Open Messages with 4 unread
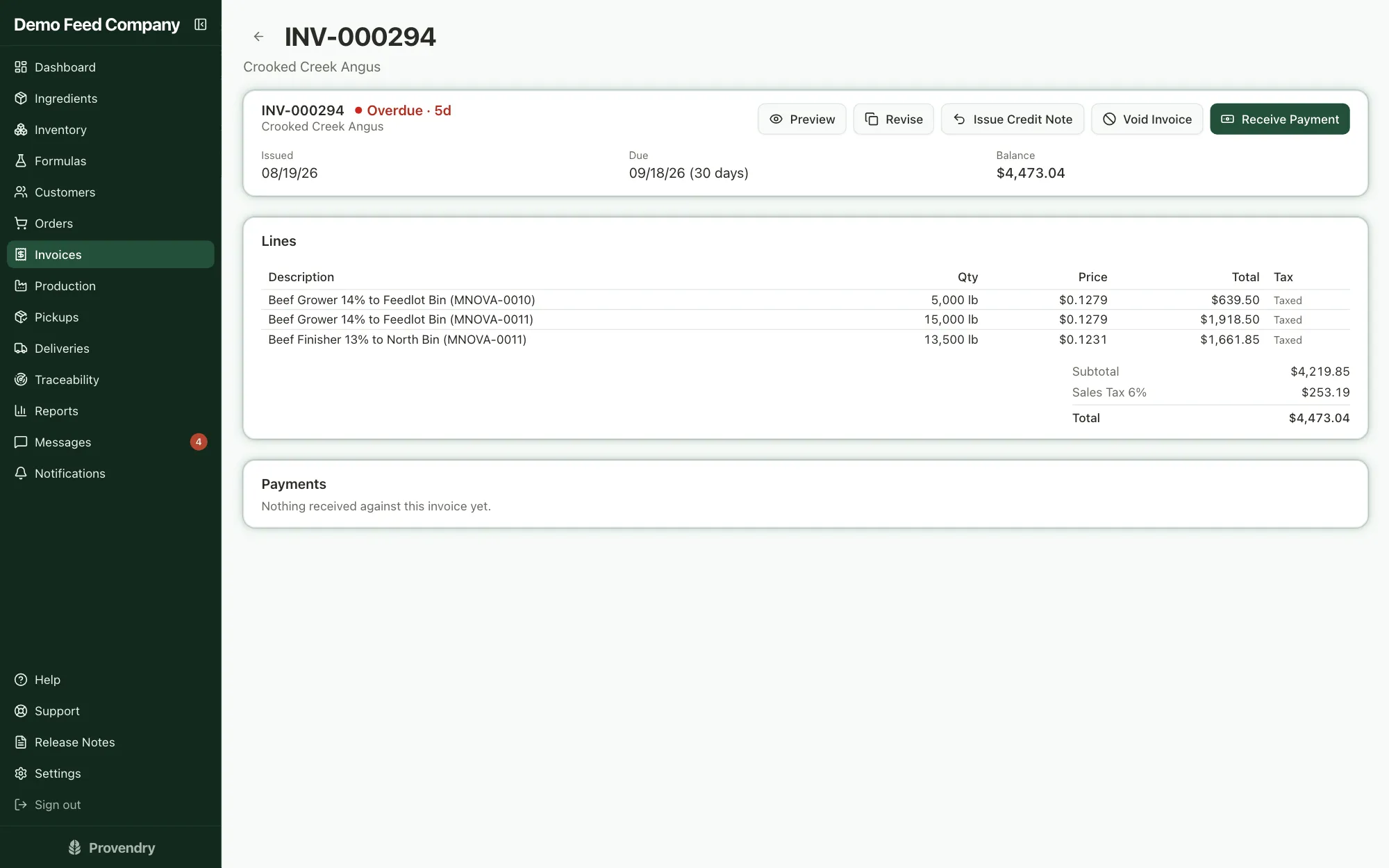Screen dimensions: 1389x868 (110, 442)
